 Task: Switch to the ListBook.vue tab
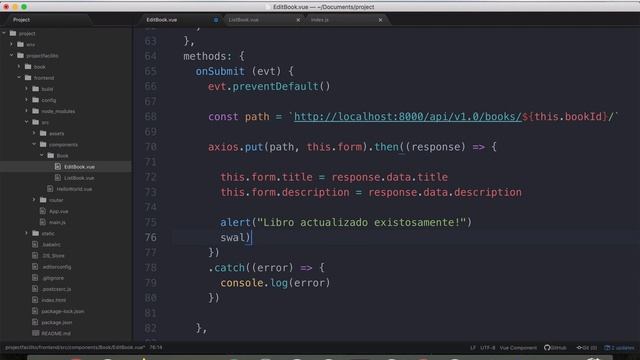click(243, 20)
